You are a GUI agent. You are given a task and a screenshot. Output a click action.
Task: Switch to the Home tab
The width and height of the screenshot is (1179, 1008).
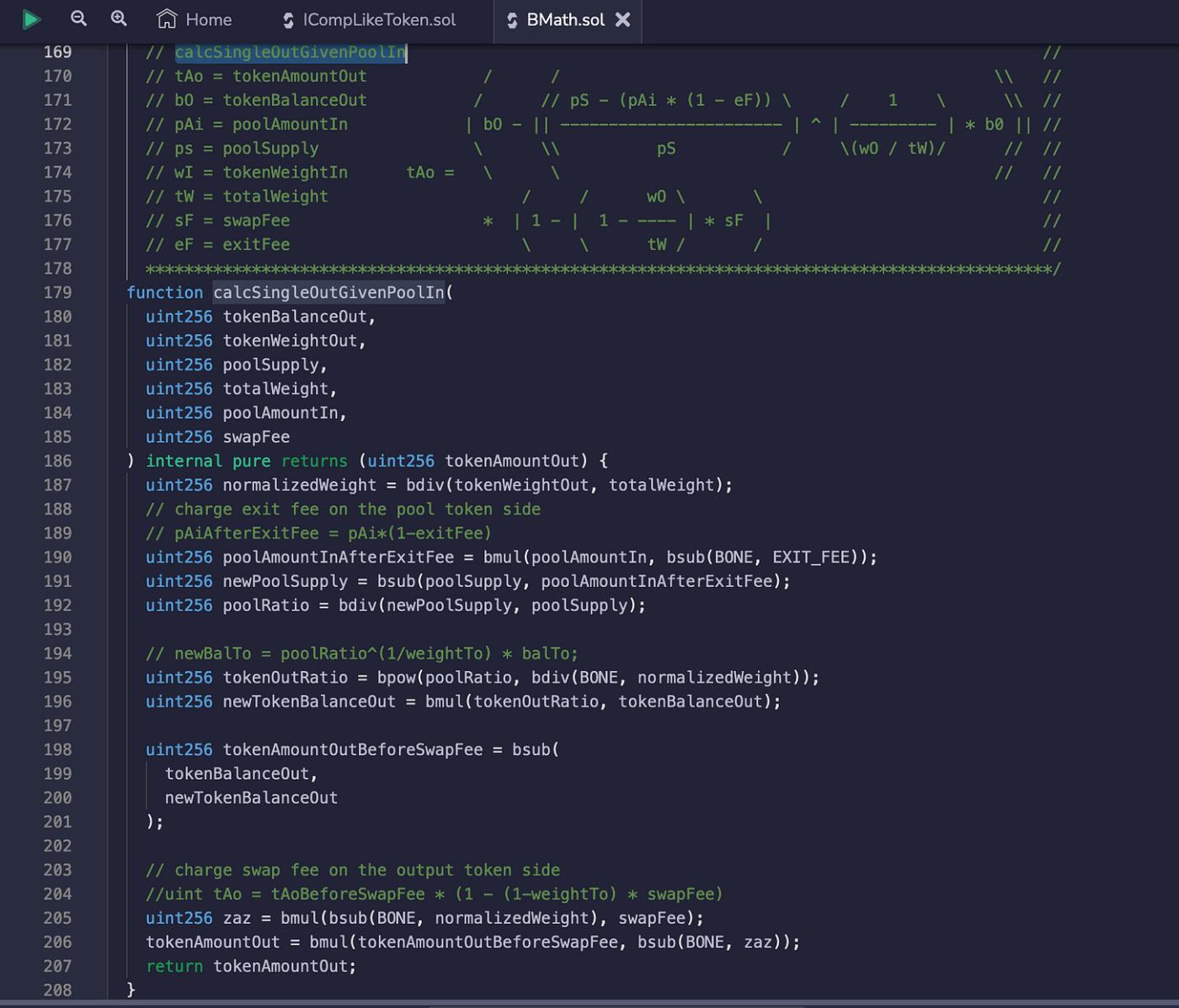pos(208,19)
